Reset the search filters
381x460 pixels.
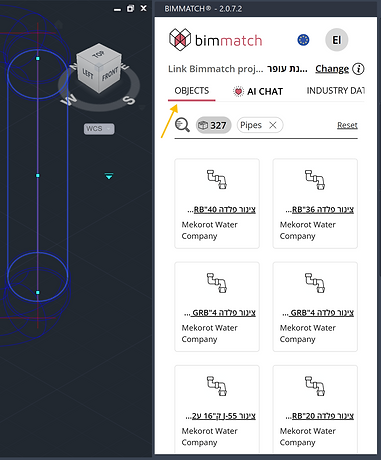point(347,125)
